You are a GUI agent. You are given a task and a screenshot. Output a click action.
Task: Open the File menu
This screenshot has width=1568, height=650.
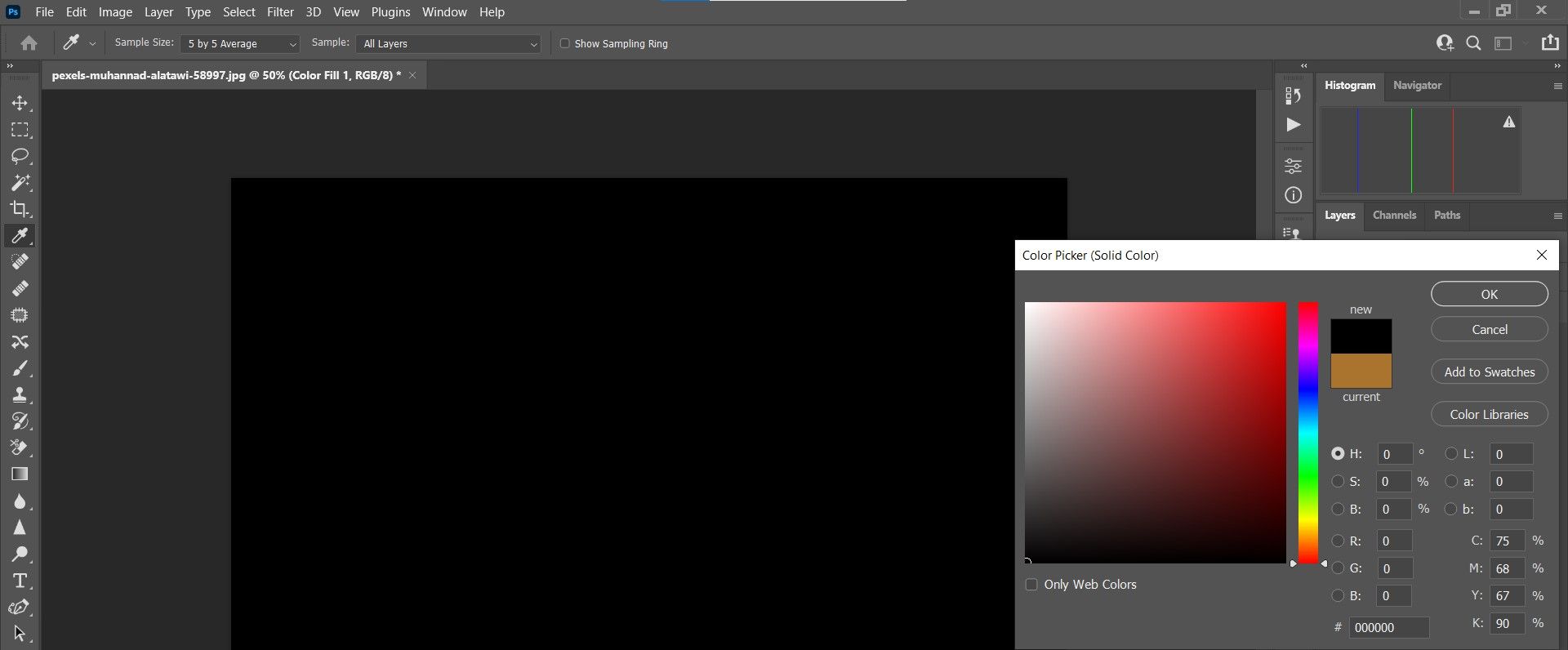tap(45, 12)
